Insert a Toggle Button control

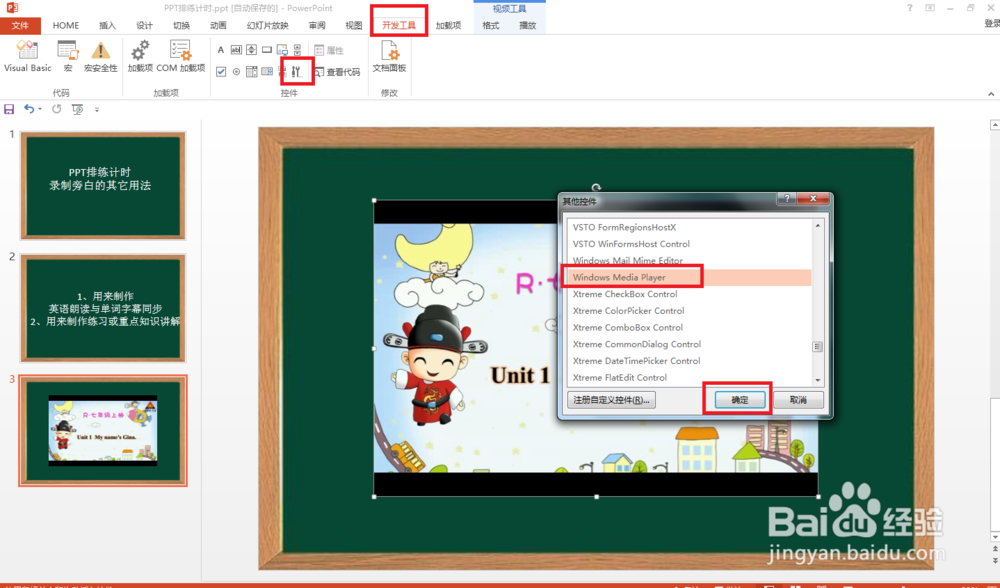click(282, 71)
